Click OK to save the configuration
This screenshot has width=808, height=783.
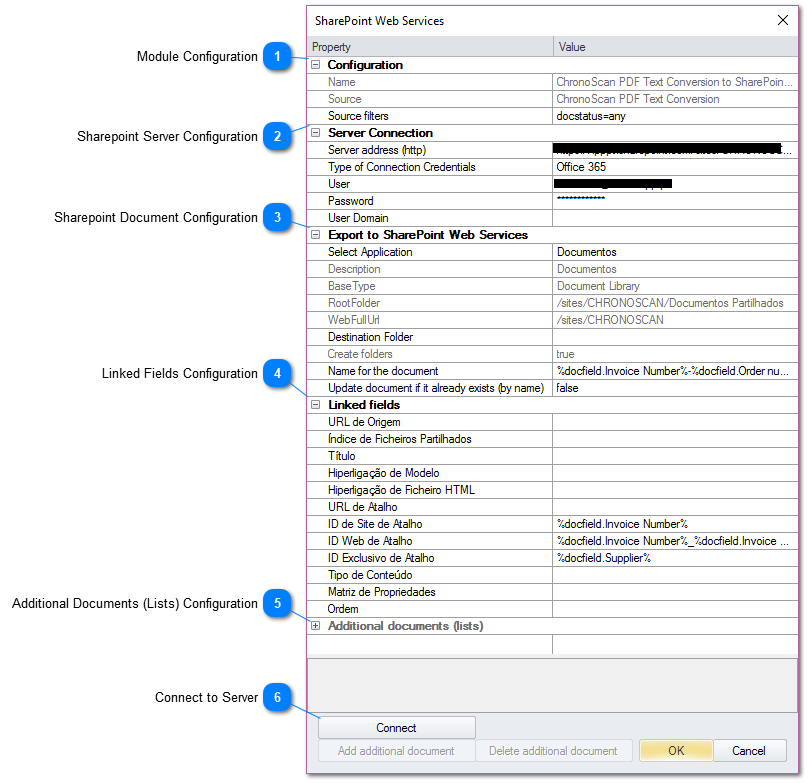(676, 751)
